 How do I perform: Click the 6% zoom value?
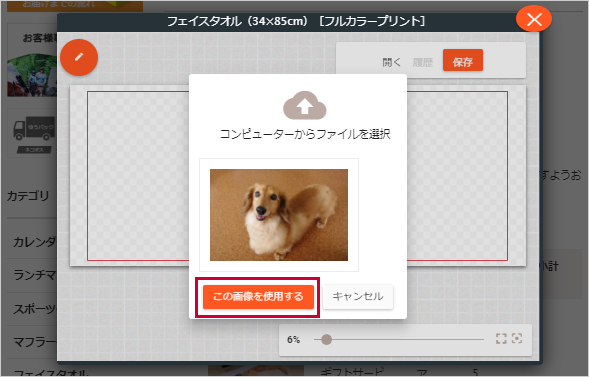(293, 340)
